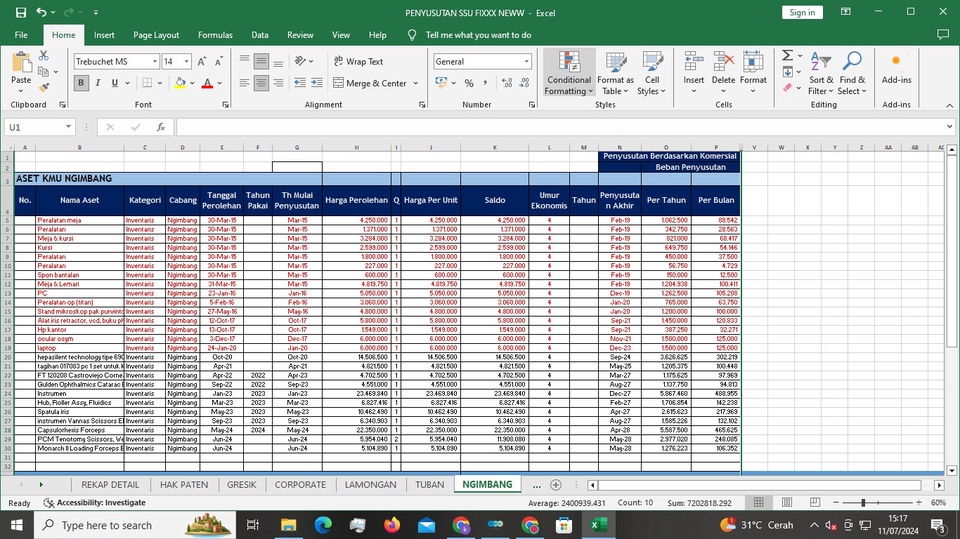Screen dimensions: 960x539
Task: Click Increase Decimal icon
Action: (507, 84)
